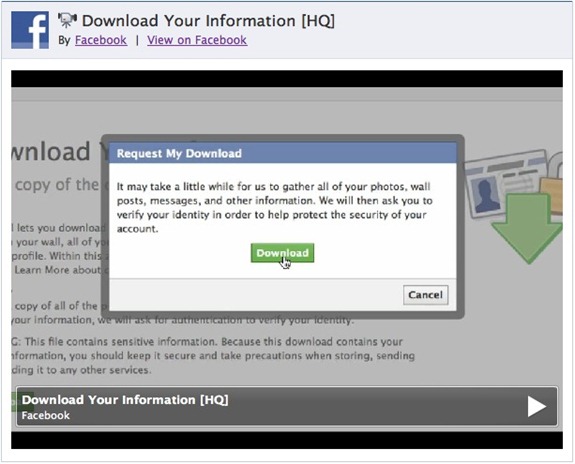Click the dialog message paragraph text
This screenshot has height=464, width=575.
point(274,208)
